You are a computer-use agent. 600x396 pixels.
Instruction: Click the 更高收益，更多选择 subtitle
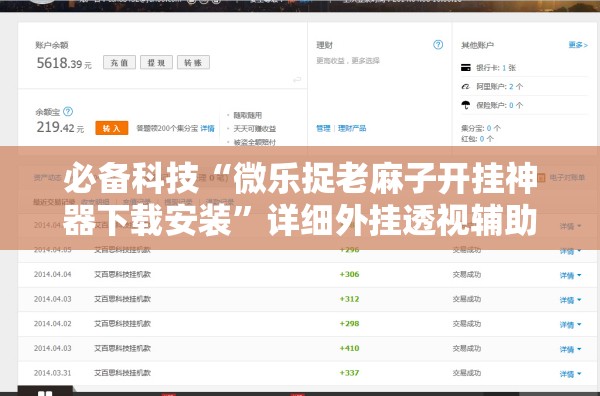coord(348,60)
